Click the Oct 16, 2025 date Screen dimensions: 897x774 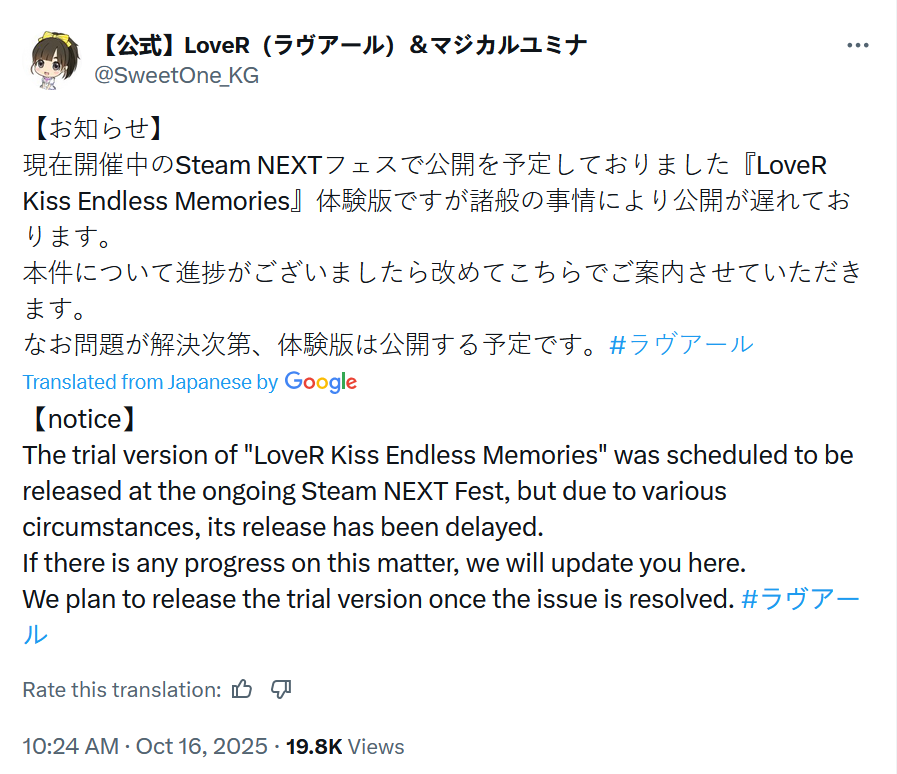pyautogui.click(x=202, y=746)
